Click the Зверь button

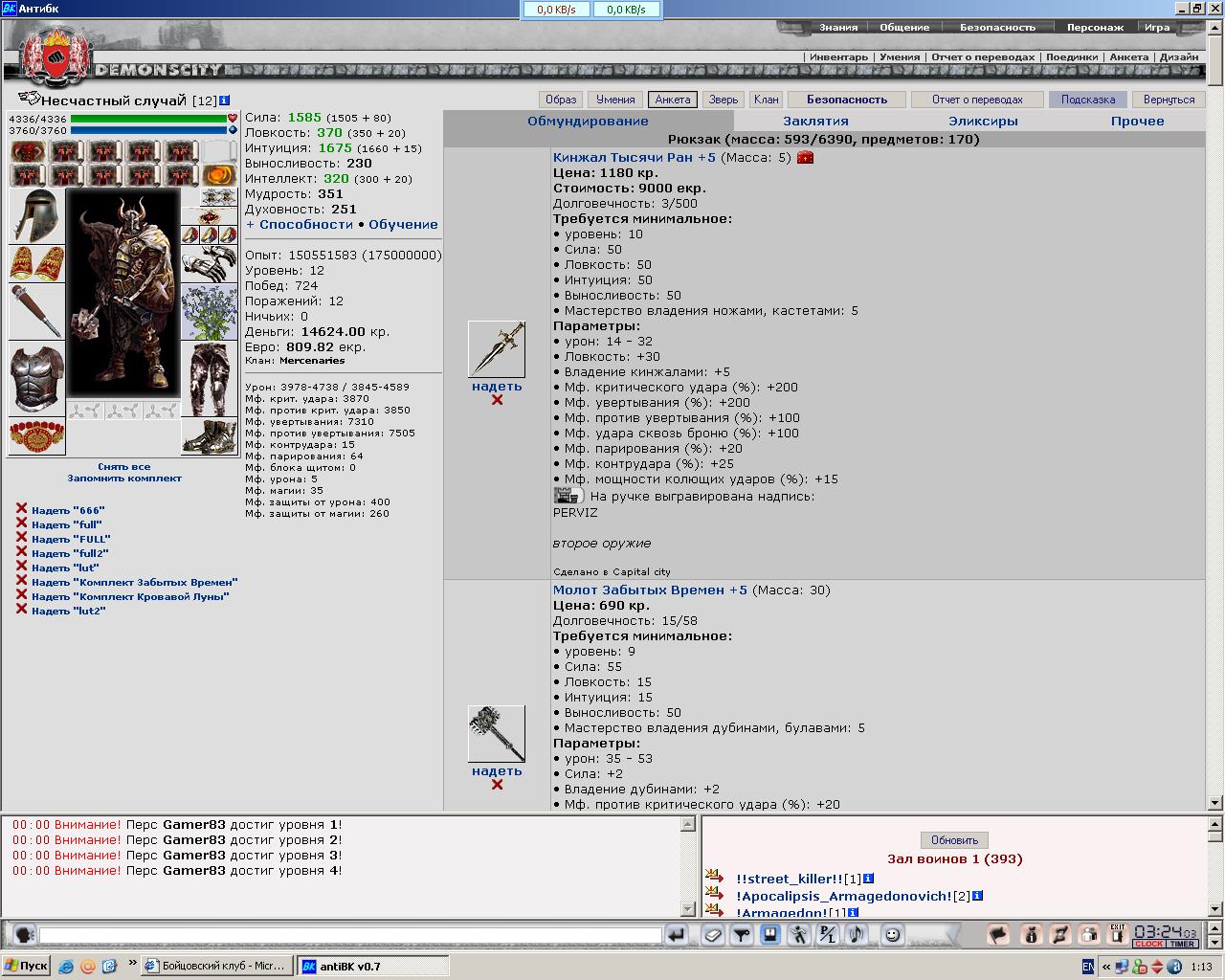[724, 100]
